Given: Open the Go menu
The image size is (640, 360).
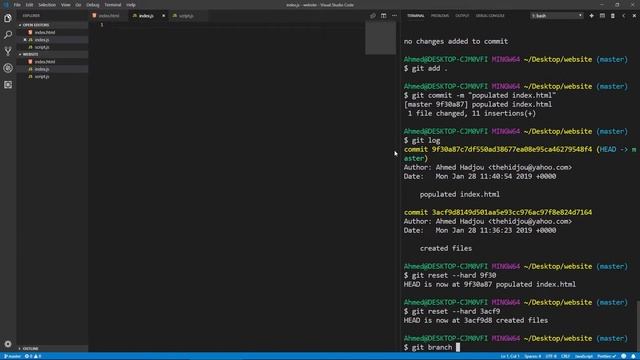Looking at the screenshot, I should pos(78,5).
